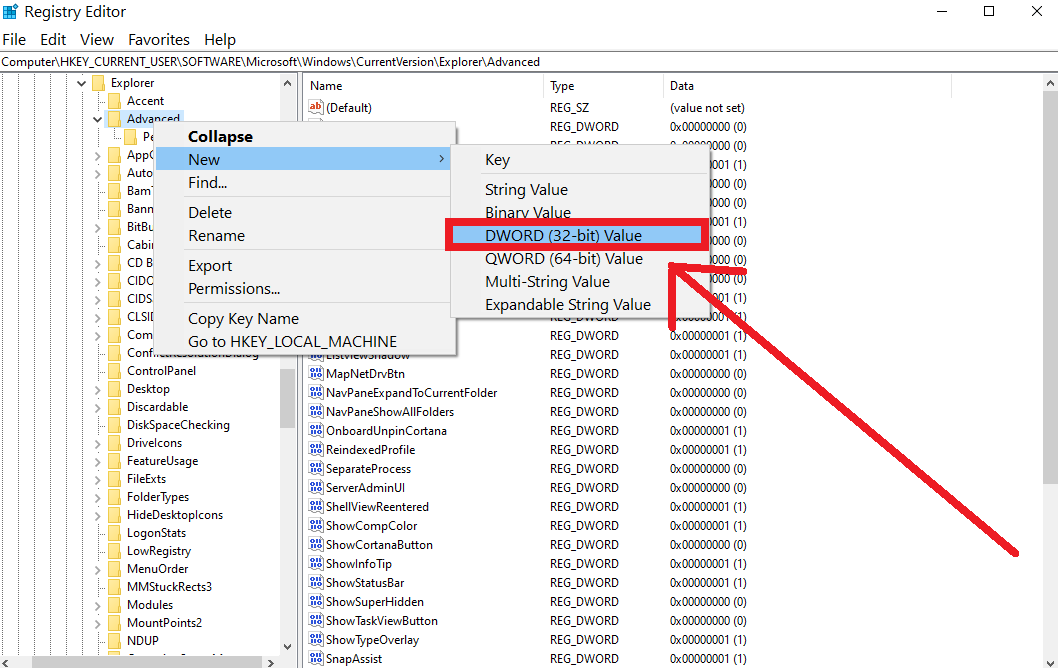Image resolution: width=1058 pixels, height=668 pixels.
Task: Click the ShowCortanaButton DWORD icon
Action: tap(316, 545)
